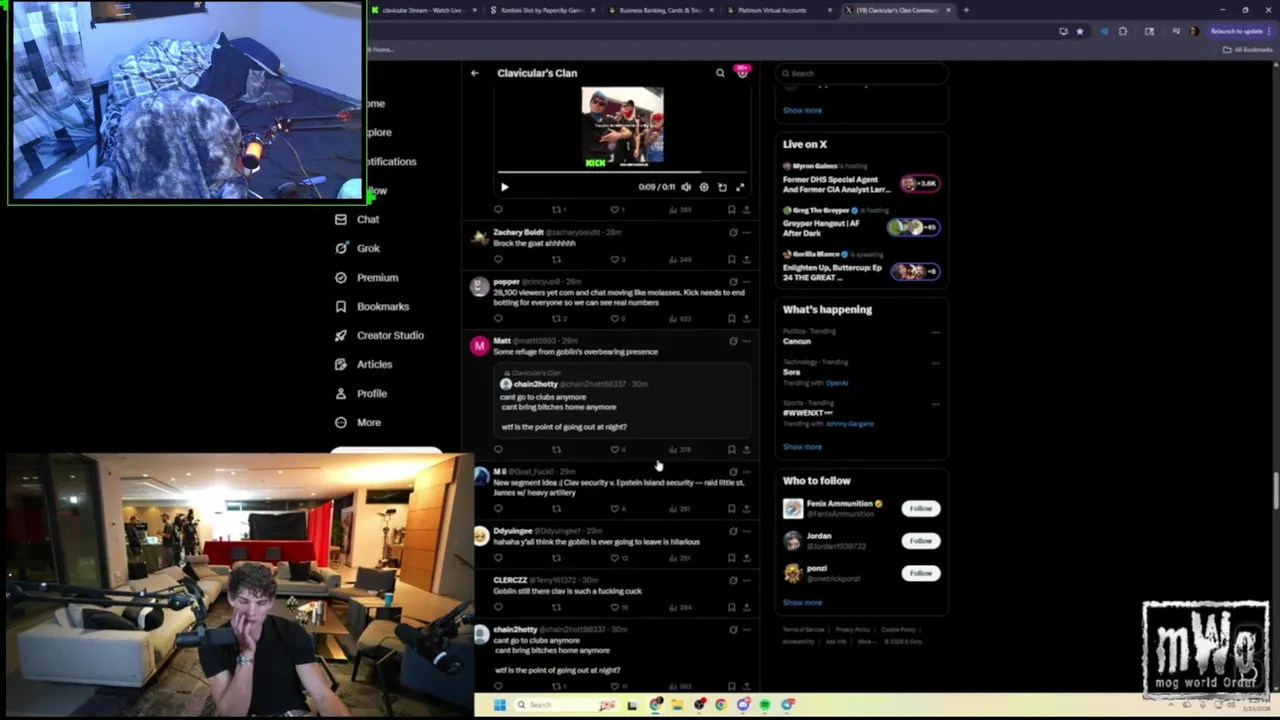Seek along the video progress bar
The width and height of the screenshot is (1280, 720).
pos(622,174)
